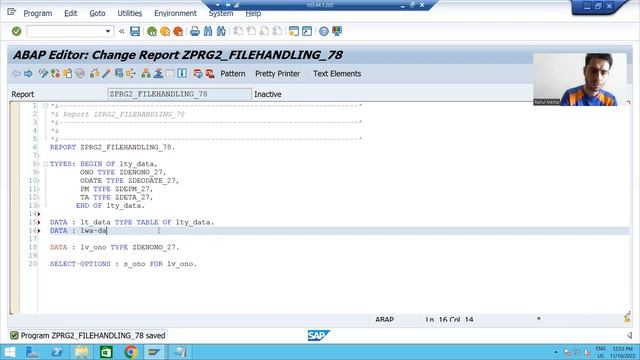Click the green Back icon
Screen dimensions: 640x360
coord(152,31)
